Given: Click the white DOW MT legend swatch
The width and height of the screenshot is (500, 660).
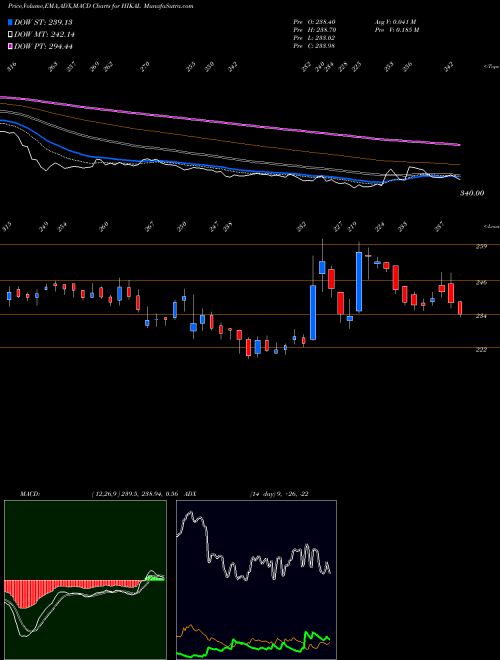Looking at the screenshot, I should point(10,35).
